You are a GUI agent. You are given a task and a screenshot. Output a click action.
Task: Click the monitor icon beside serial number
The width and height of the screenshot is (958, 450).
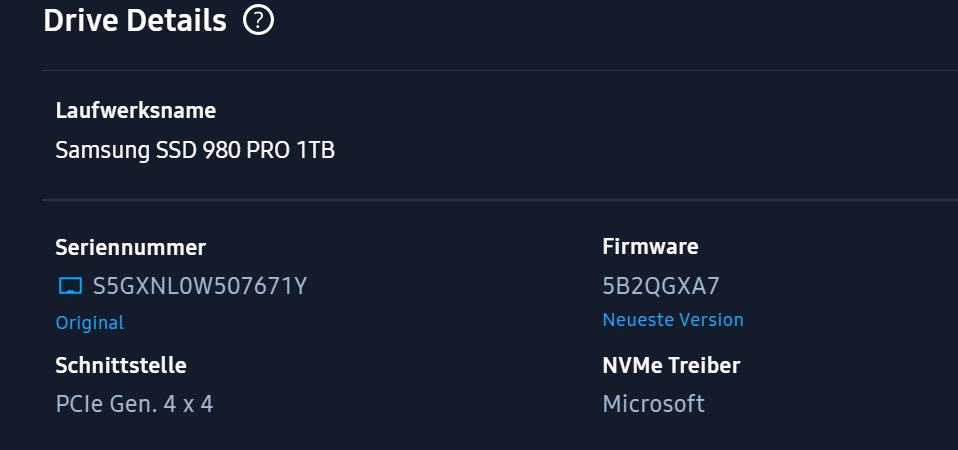[70, 287]
